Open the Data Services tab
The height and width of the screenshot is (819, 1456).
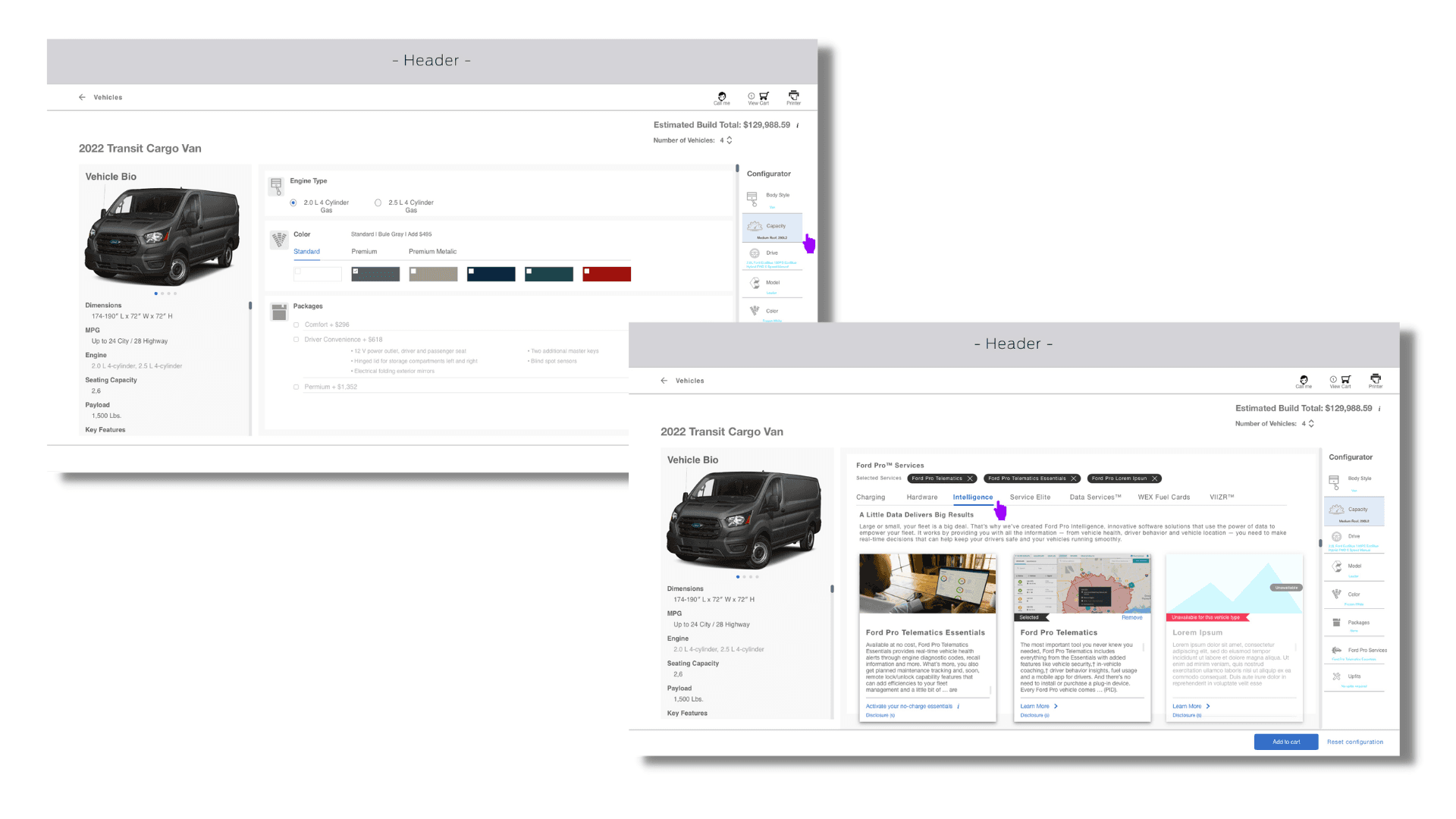(x=1095, y=497)
